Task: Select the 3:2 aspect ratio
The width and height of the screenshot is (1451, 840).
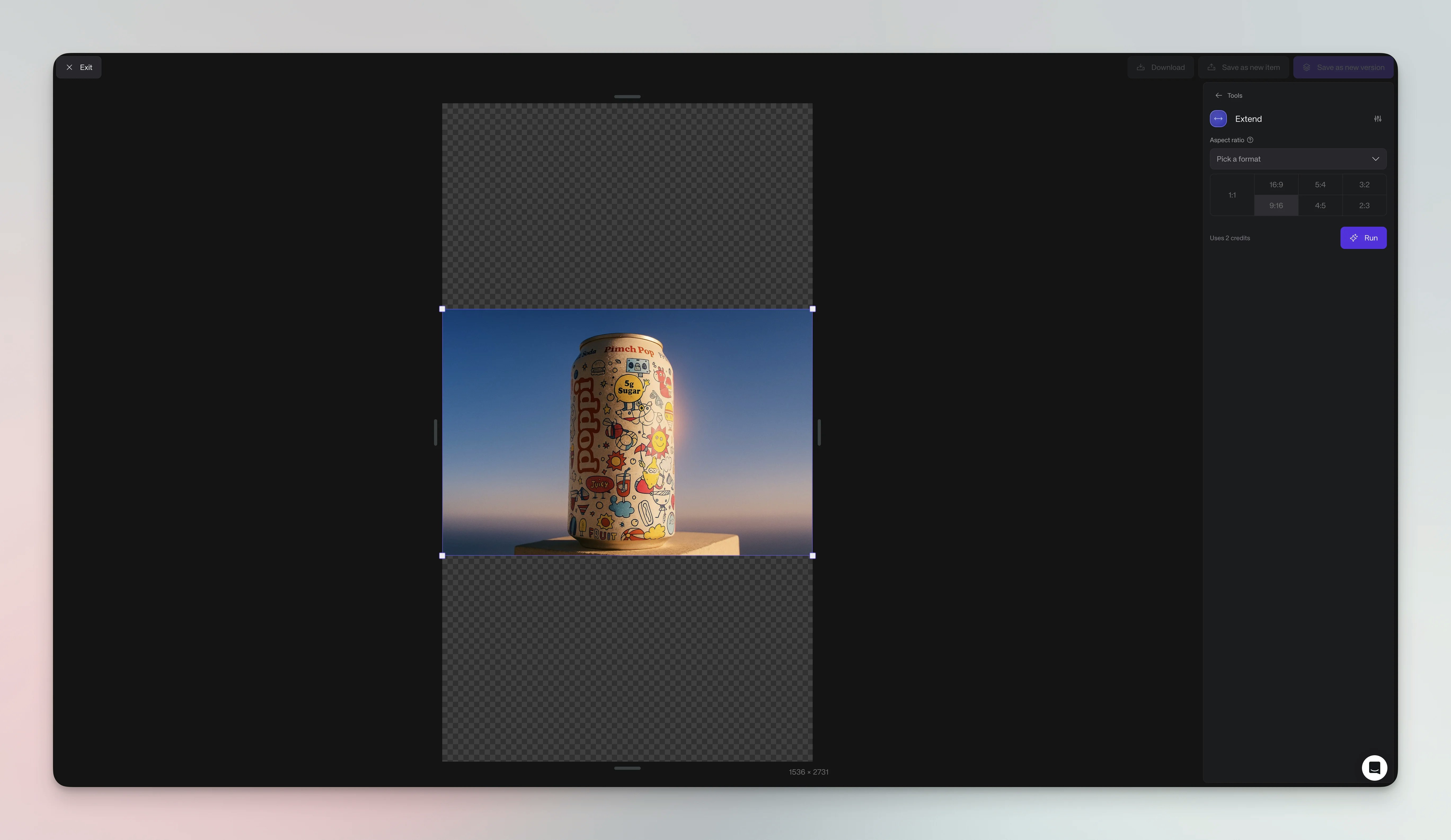Action: click(1364, 185)
